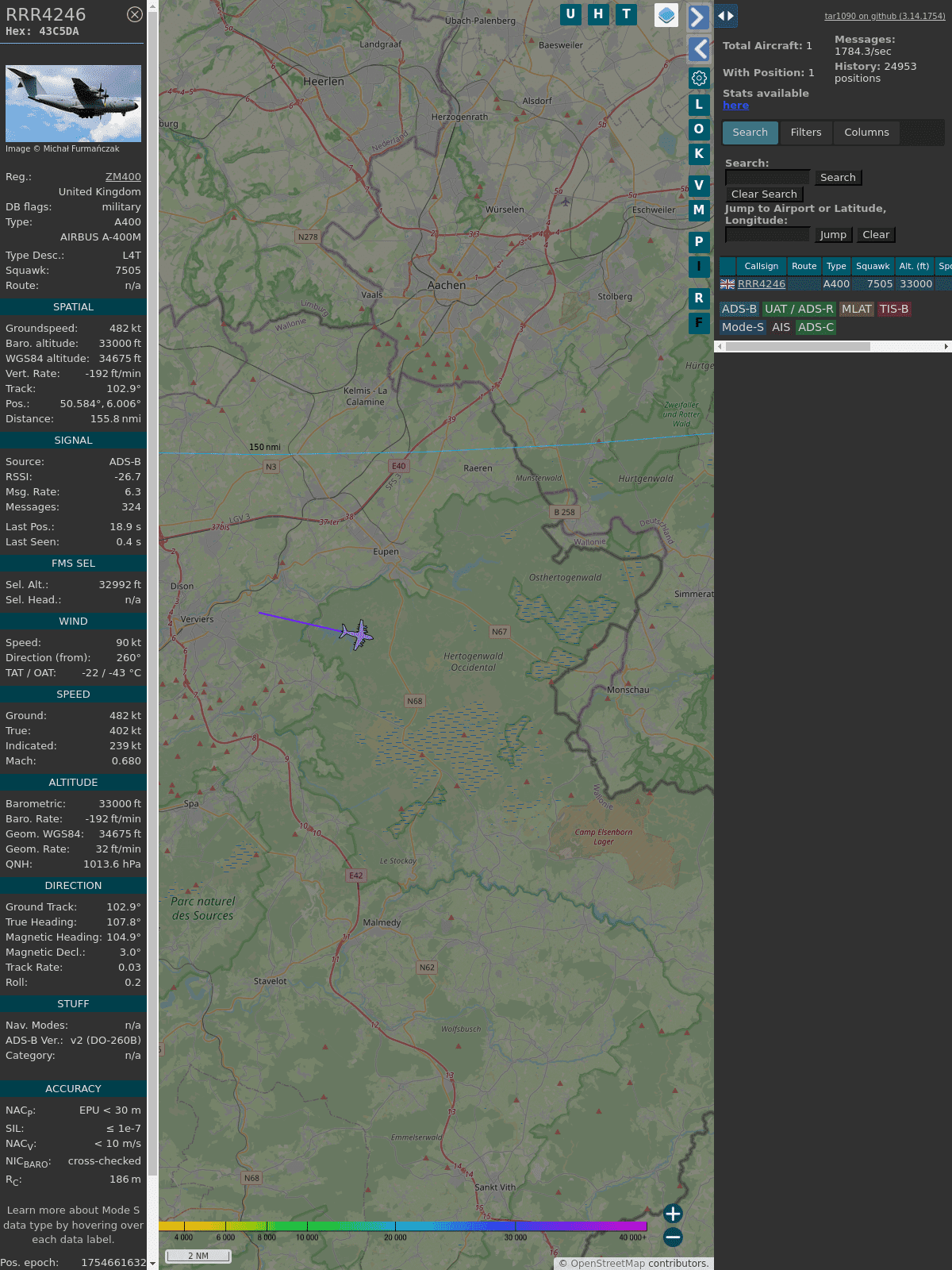Switch to the Columns tab
This screenshot has height=1270, width=952.
pyautogui.click(x=866, y=133)
